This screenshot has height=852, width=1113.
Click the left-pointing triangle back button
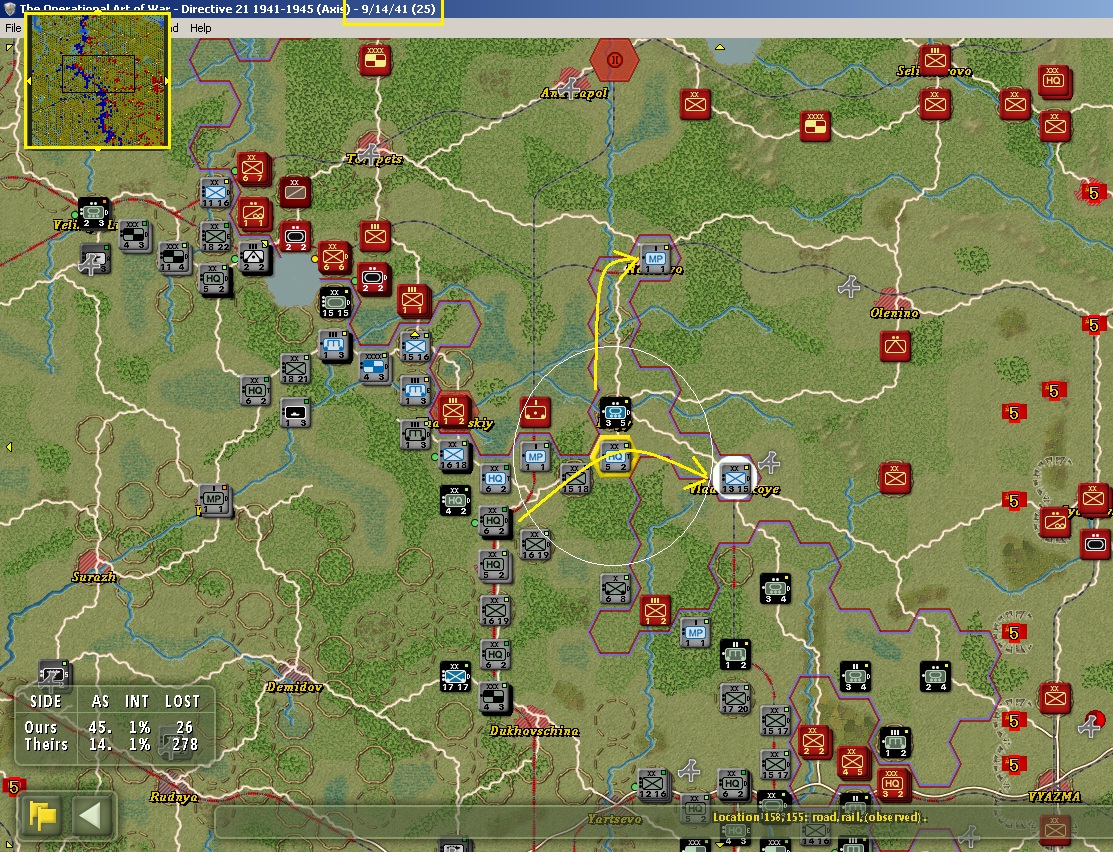tap(91, 816)
